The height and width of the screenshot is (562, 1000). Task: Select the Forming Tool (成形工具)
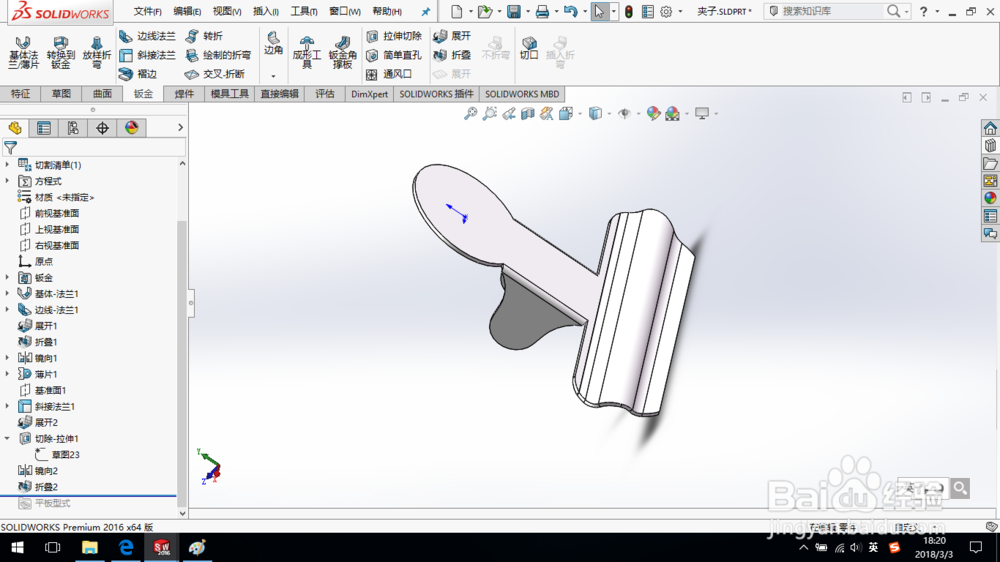(x=307, y=52)
